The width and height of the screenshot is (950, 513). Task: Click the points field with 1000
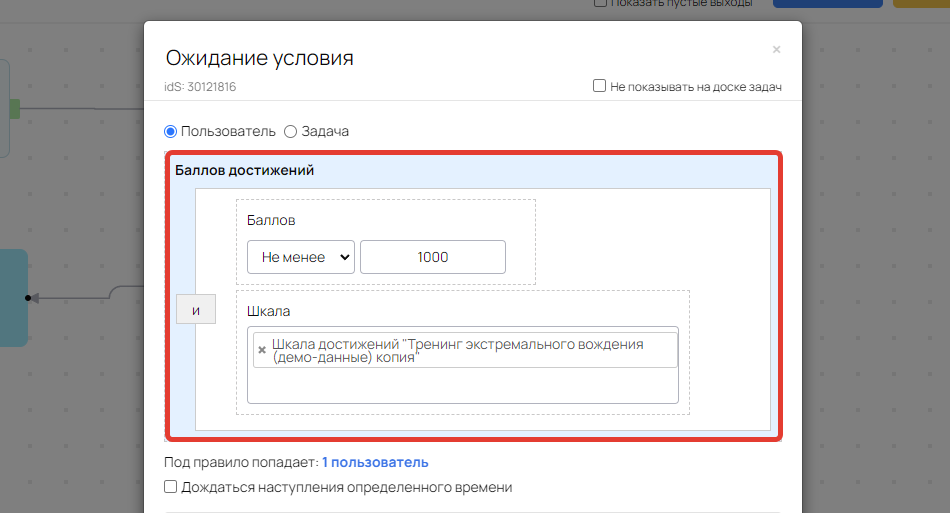(433, 257)
